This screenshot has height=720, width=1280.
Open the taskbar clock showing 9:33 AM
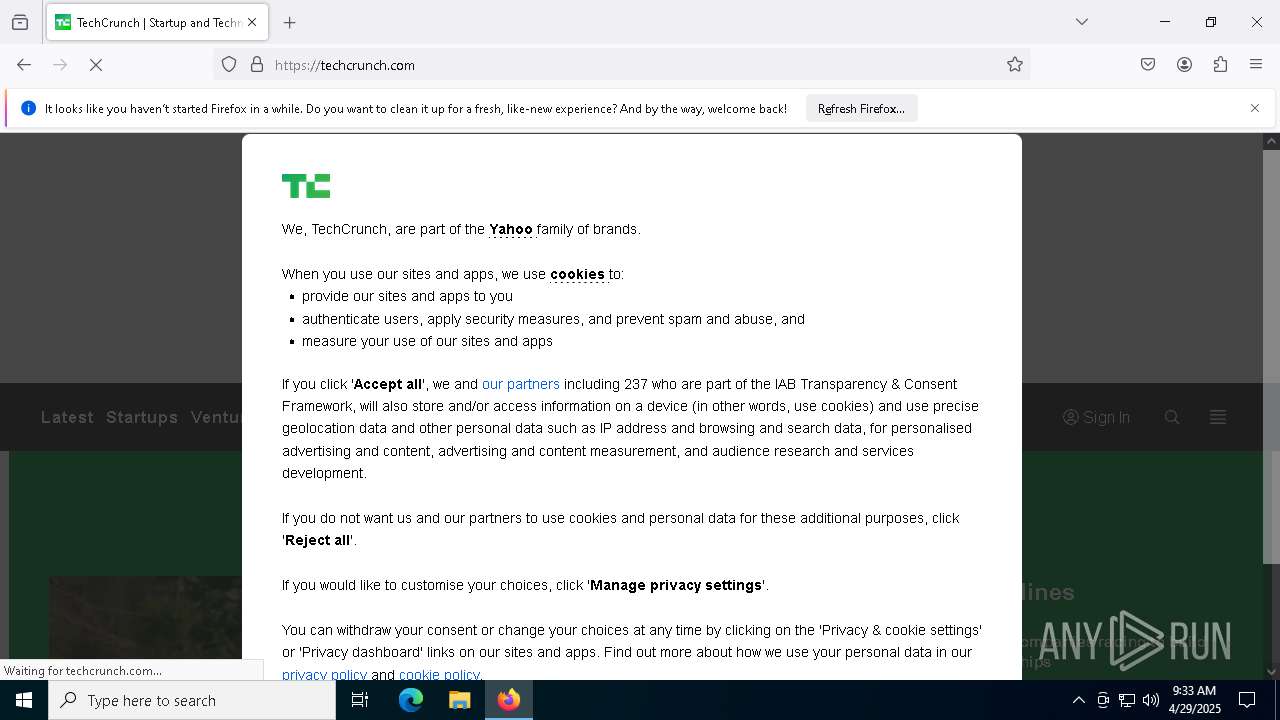pyautogui.click(x=1195, y=700)
